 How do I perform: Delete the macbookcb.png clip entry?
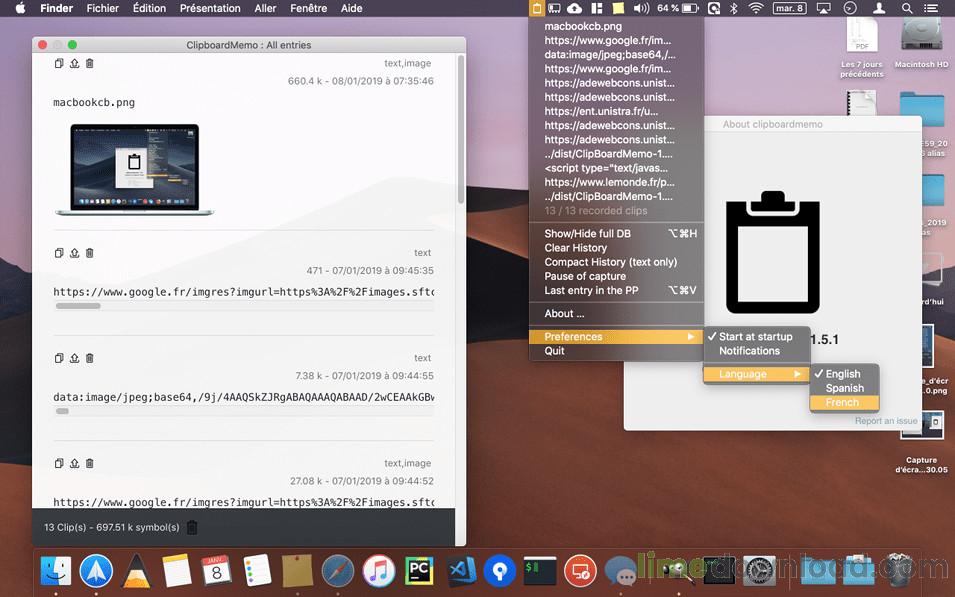[89, 63]
